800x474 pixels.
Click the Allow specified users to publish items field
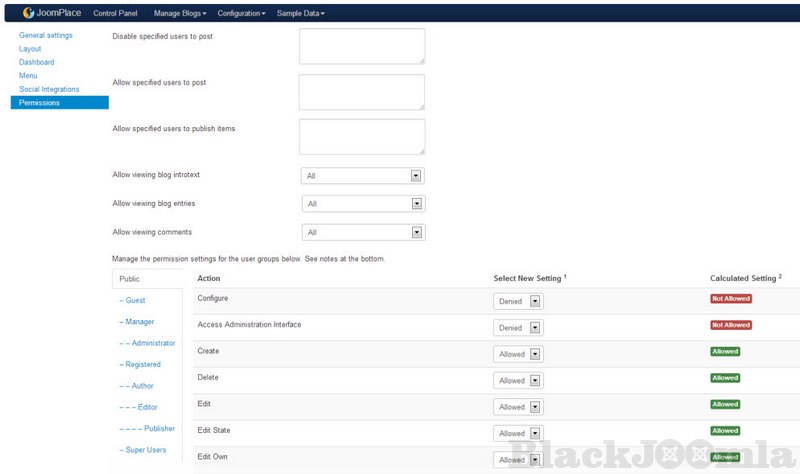(x=361, y=137)
